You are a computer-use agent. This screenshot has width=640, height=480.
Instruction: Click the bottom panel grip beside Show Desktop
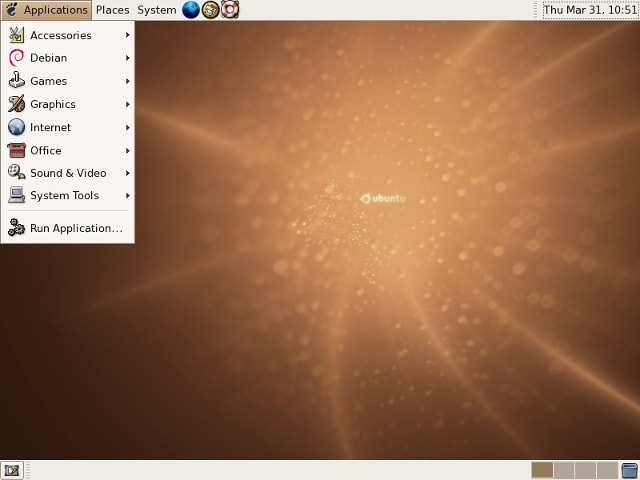(28, 471)
